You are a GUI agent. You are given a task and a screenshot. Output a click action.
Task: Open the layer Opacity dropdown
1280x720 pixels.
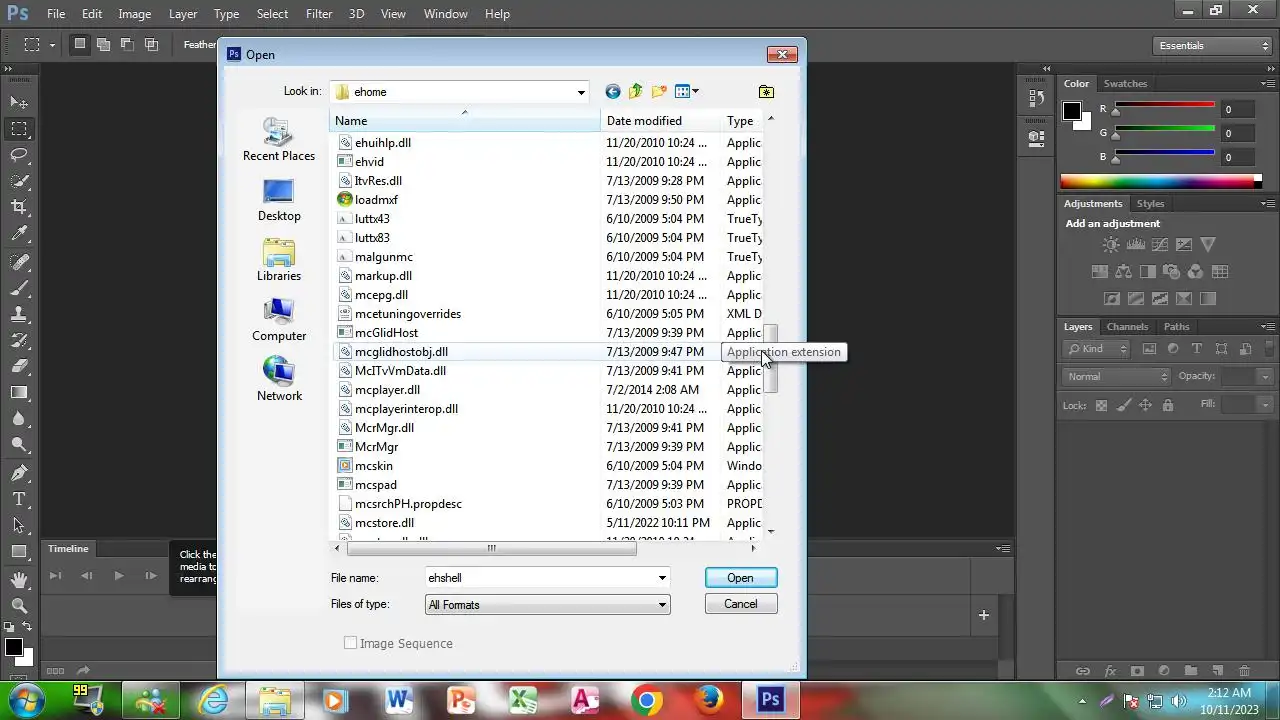[1265, 376]
